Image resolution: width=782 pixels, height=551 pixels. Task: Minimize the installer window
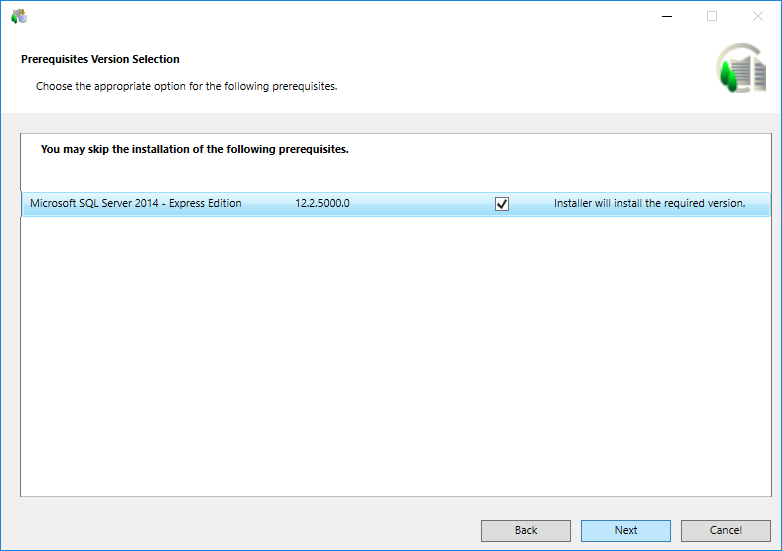666,16
